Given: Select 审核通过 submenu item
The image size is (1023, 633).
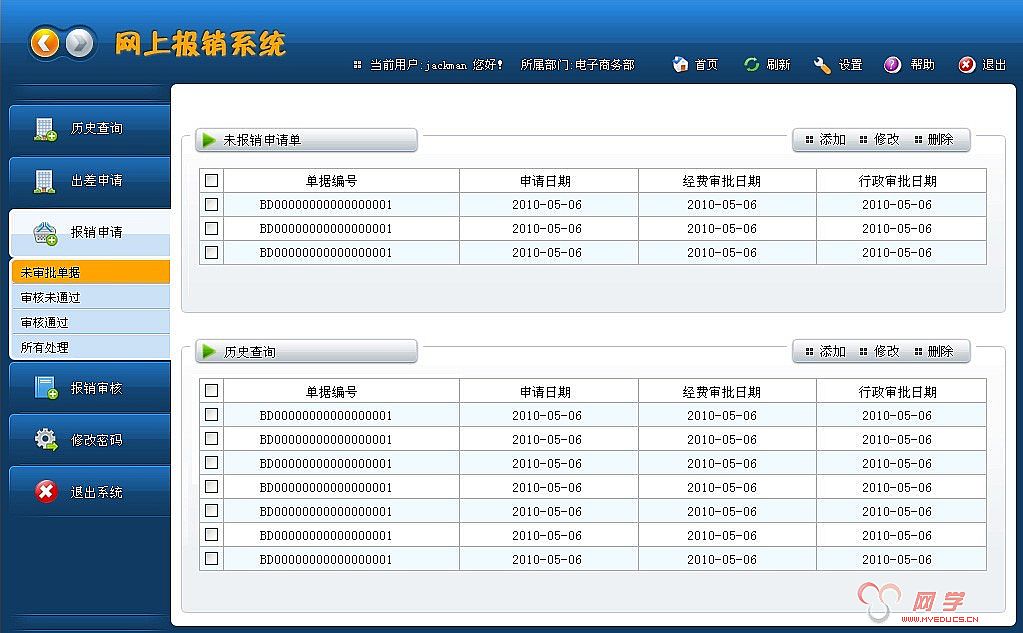Looking at the screenshot, I should pyautogui.click(x=91, y=322).
